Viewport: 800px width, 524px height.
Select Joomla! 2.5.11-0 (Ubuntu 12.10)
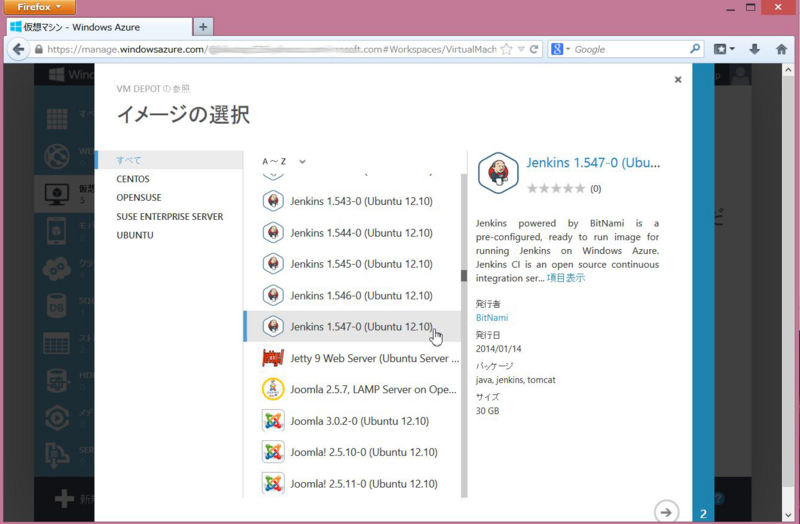point(352,484)
